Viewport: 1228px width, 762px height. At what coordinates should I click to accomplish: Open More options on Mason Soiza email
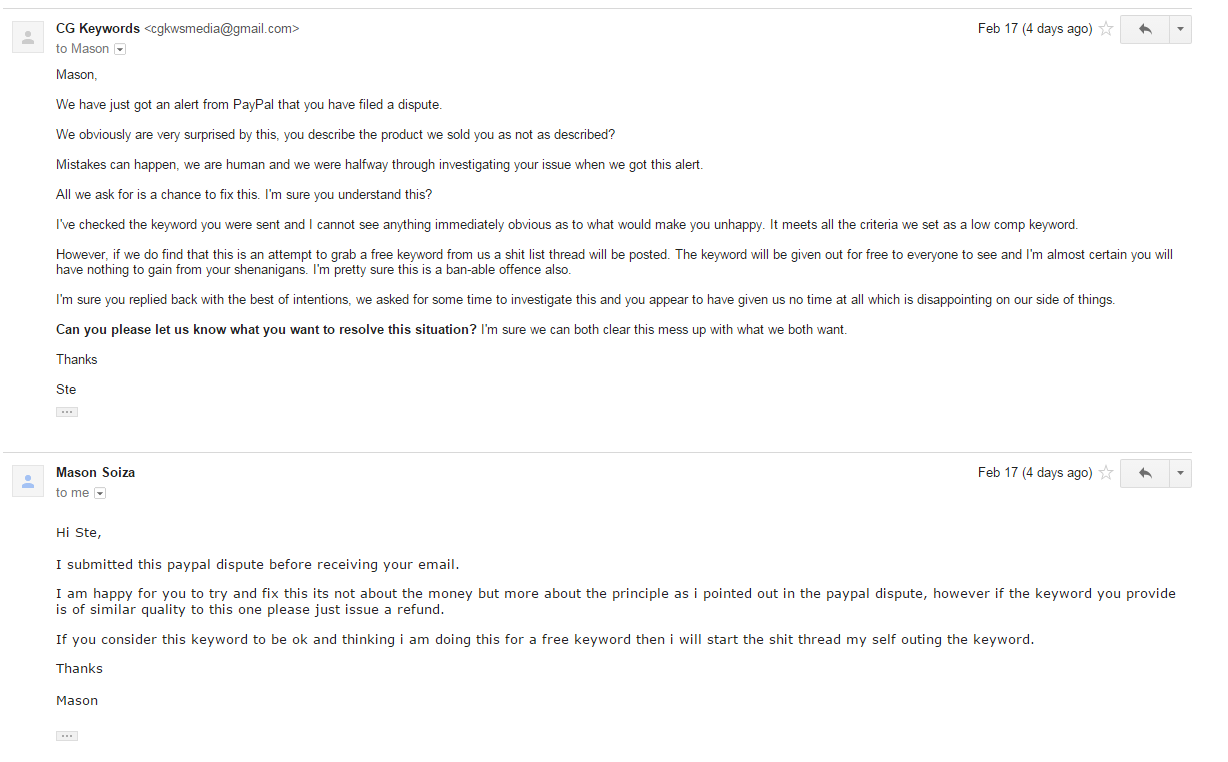pyautogui.click(x=1180, y=474)
